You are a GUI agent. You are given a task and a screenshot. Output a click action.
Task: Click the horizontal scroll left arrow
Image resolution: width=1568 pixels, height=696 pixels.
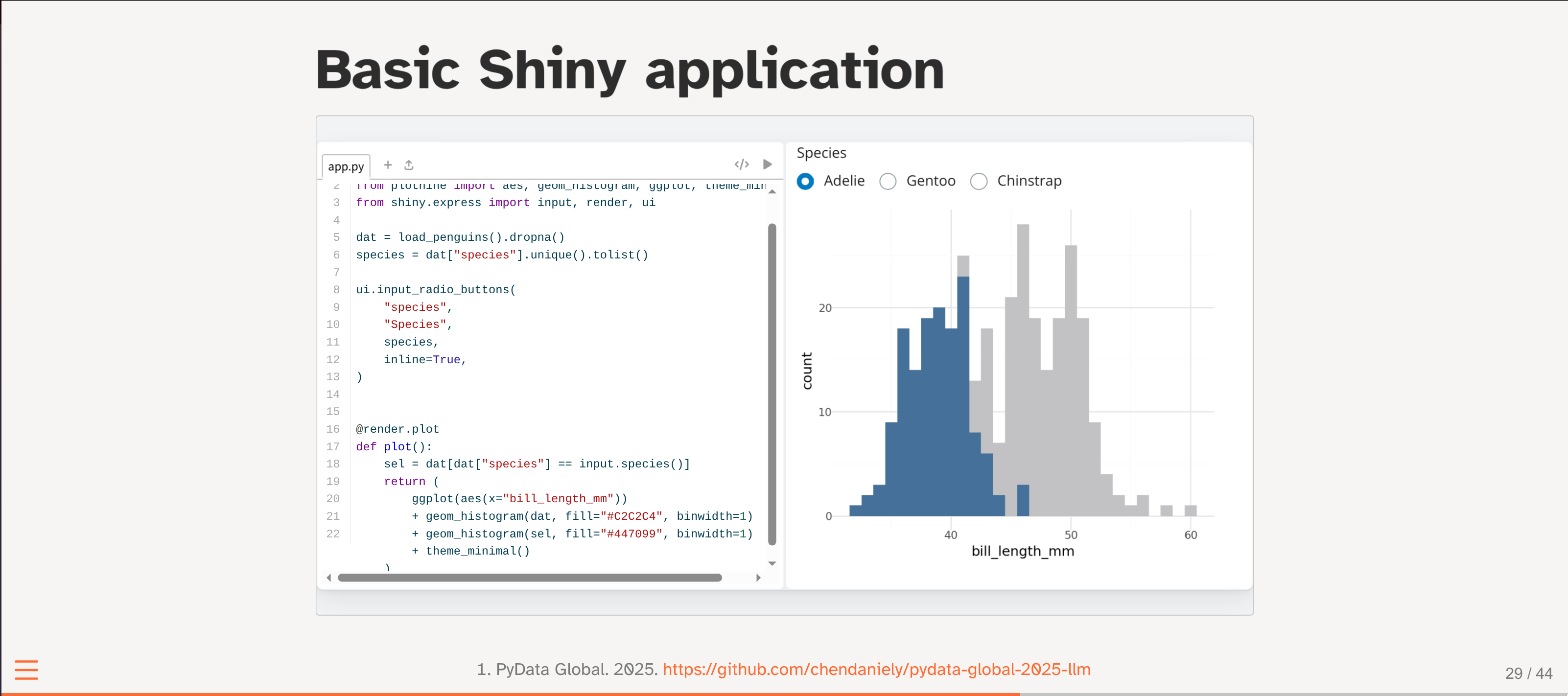328,578
